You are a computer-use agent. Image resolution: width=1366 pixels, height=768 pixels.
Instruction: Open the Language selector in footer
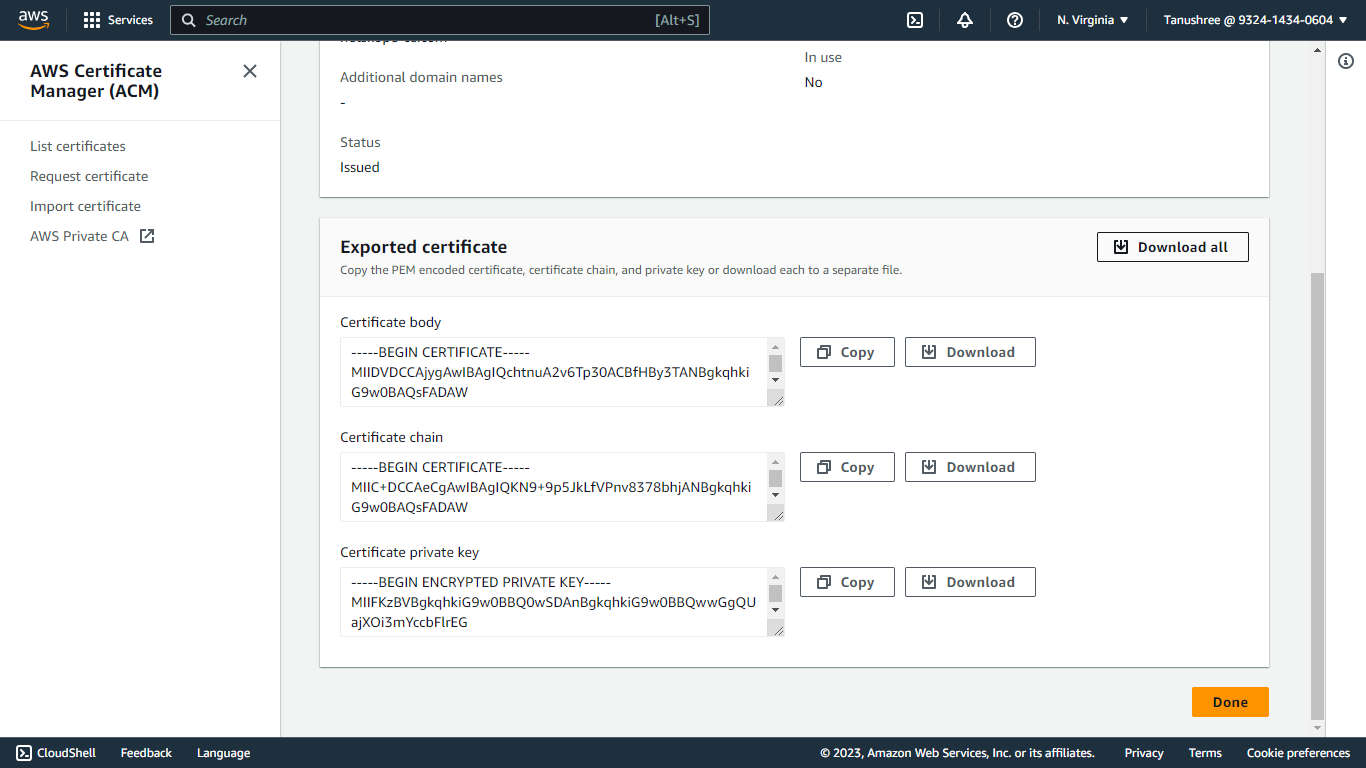tap(223, 753)
